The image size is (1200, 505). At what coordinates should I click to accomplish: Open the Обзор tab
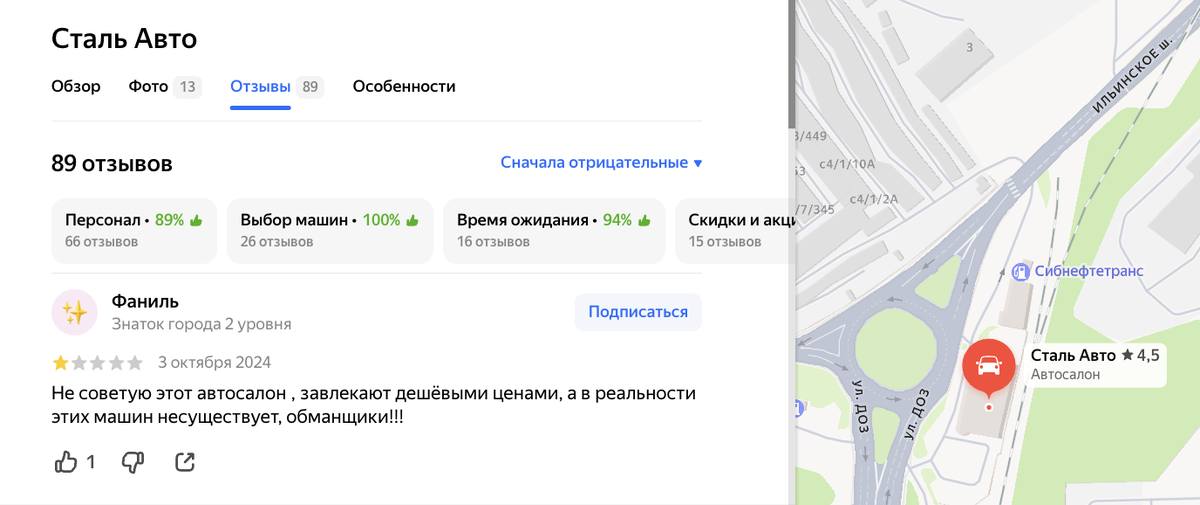[76, 87]
